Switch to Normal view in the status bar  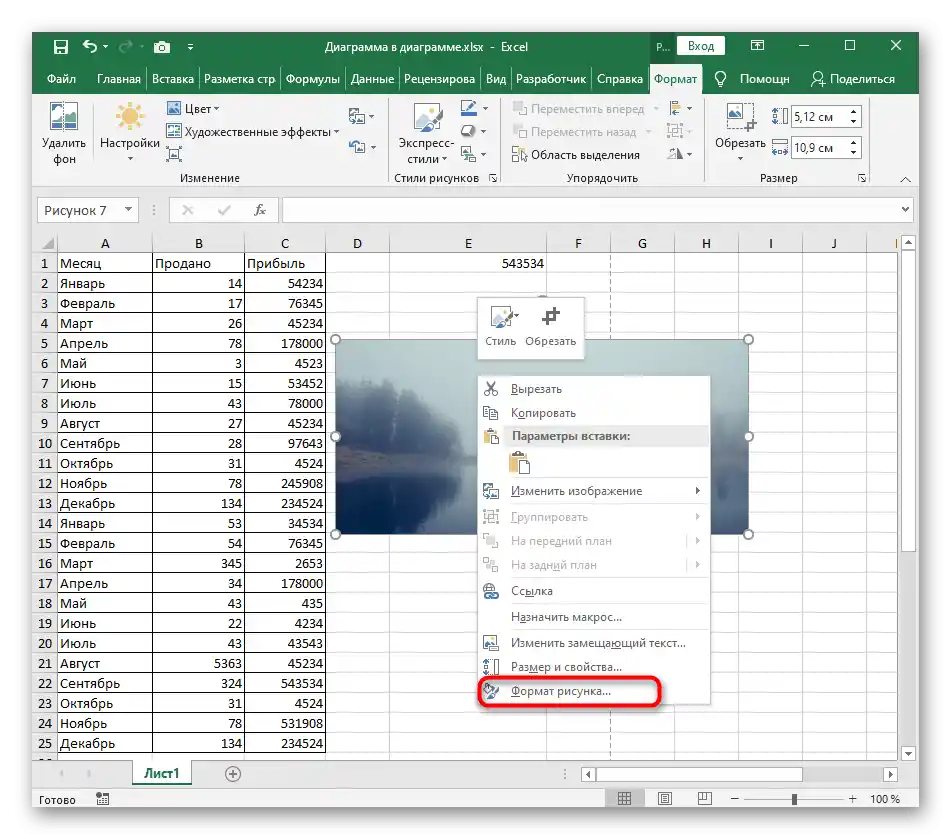pos(624,799)
